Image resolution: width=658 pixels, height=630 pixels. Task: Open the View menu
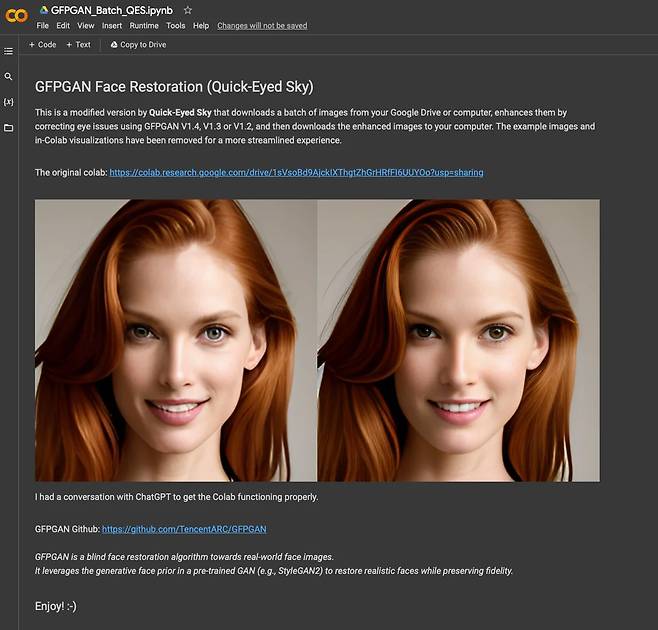[86, 26]
